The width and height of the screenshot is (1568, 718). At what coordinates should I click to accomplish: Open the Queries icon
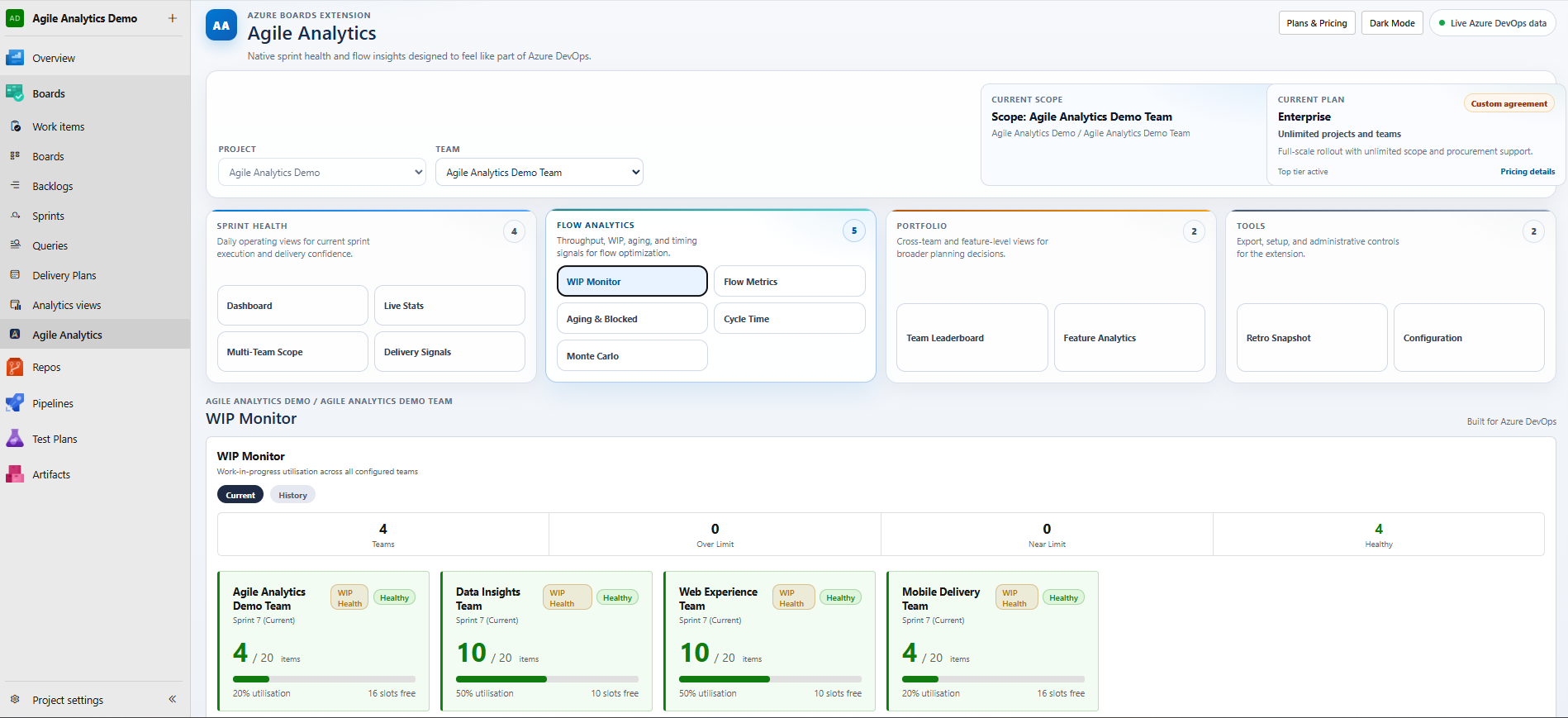point(15,245)
